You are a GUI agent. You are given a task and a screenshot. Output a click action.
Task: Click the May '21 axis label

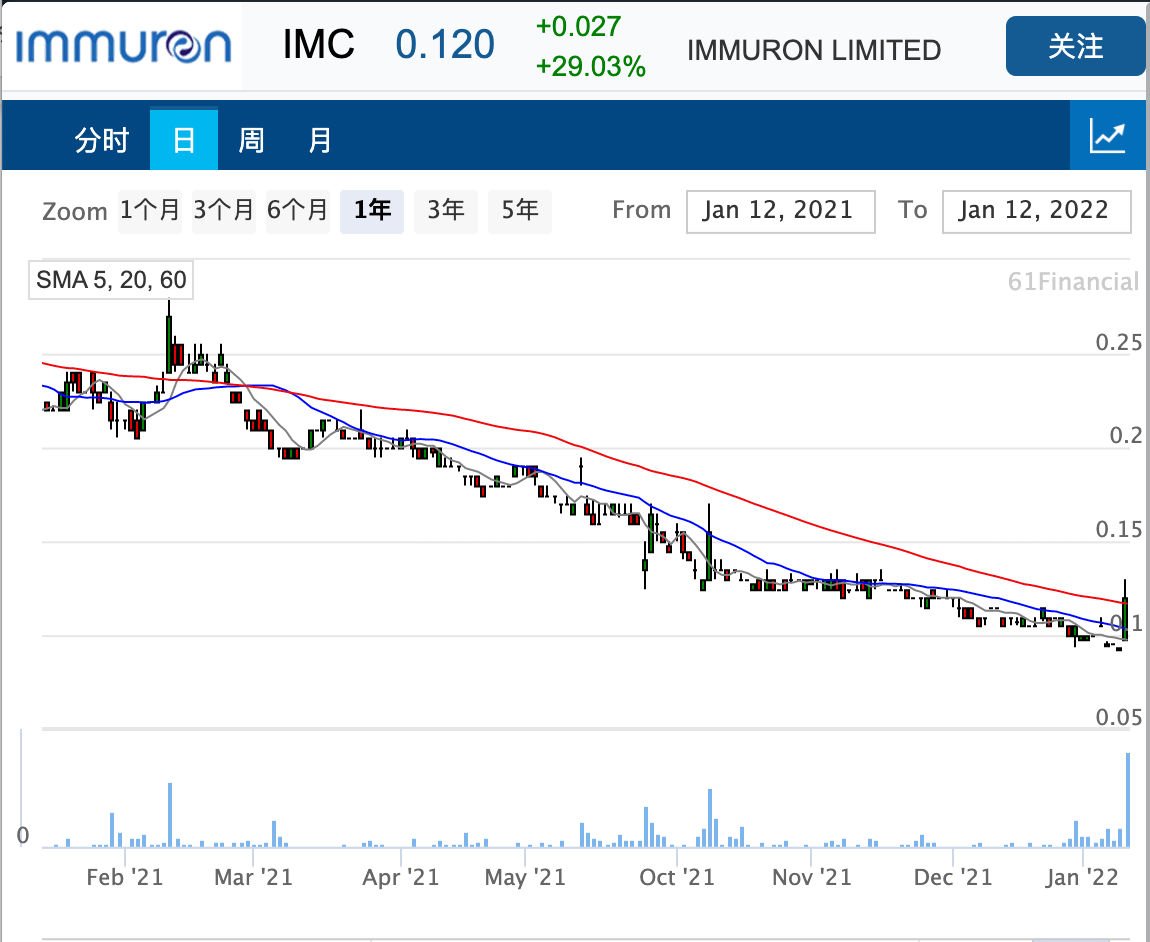pyautogui.click(x=525, y=877)
